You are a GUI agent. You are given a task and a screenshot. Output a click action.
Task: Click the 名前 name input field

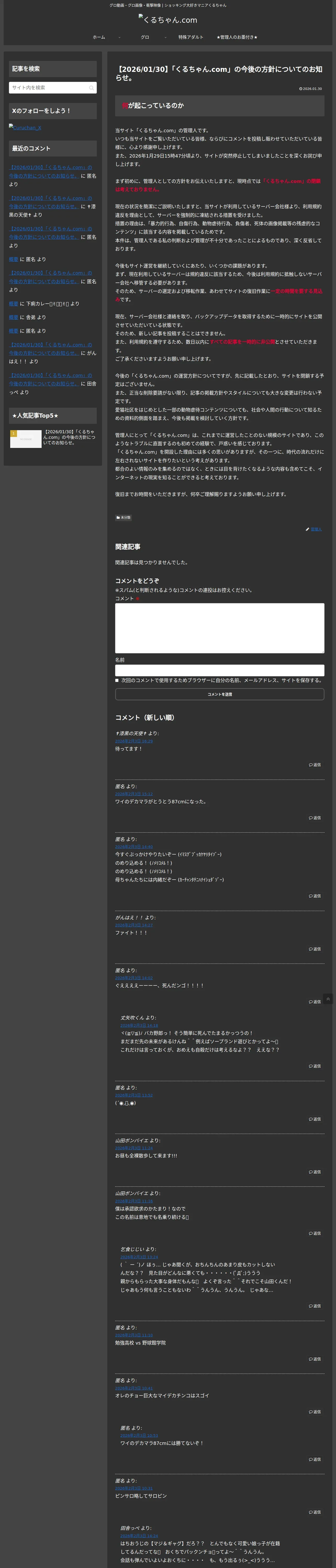220,670
